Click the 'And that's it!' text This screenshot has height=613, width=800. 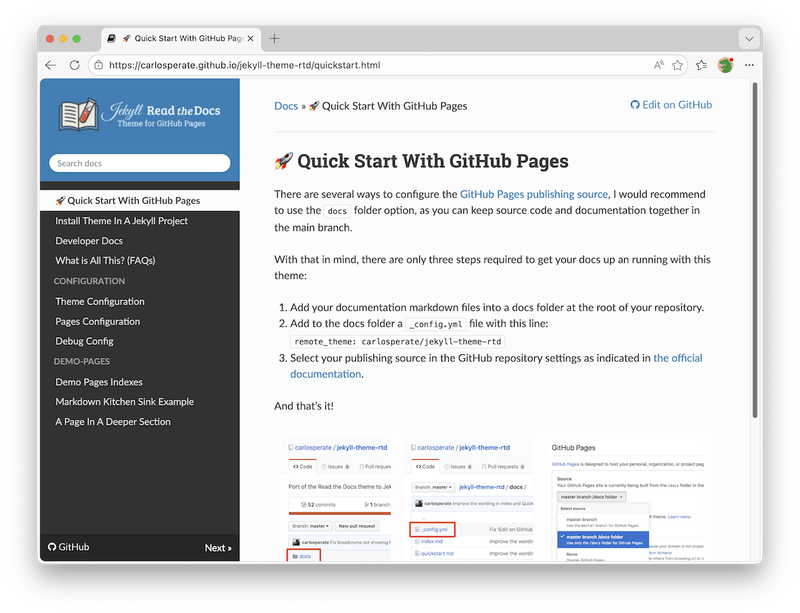point(304,406)
